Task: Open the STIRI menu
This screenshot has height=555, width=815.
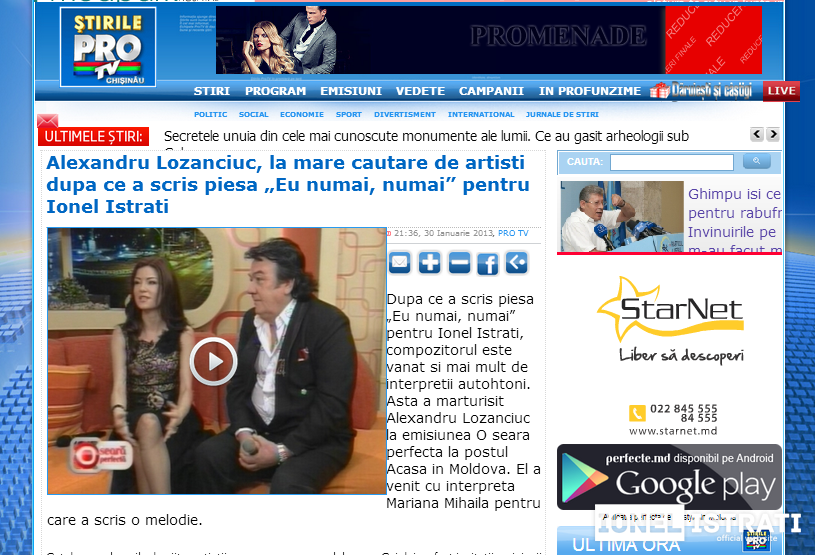Action: click(x=212, y=91)
